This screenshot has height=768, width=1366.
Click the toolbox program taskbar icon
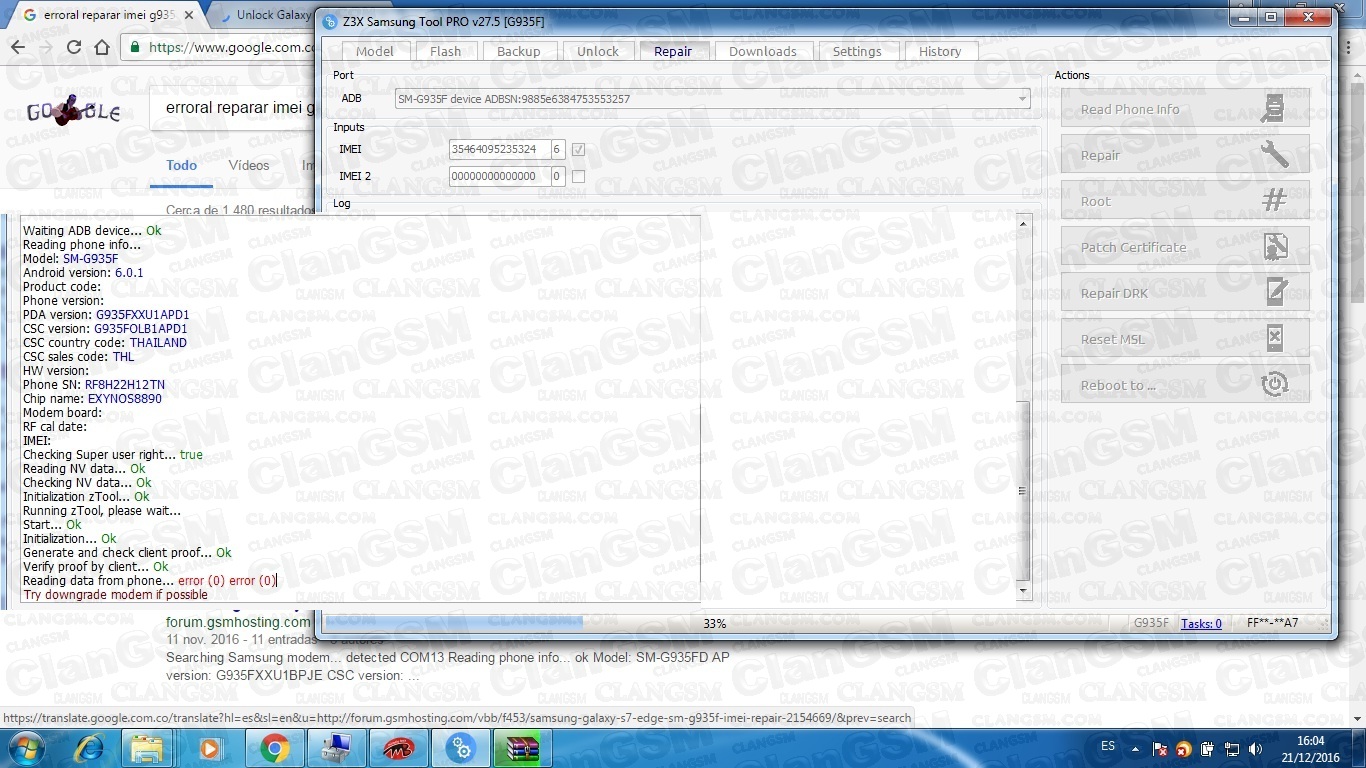coord(335,747)
